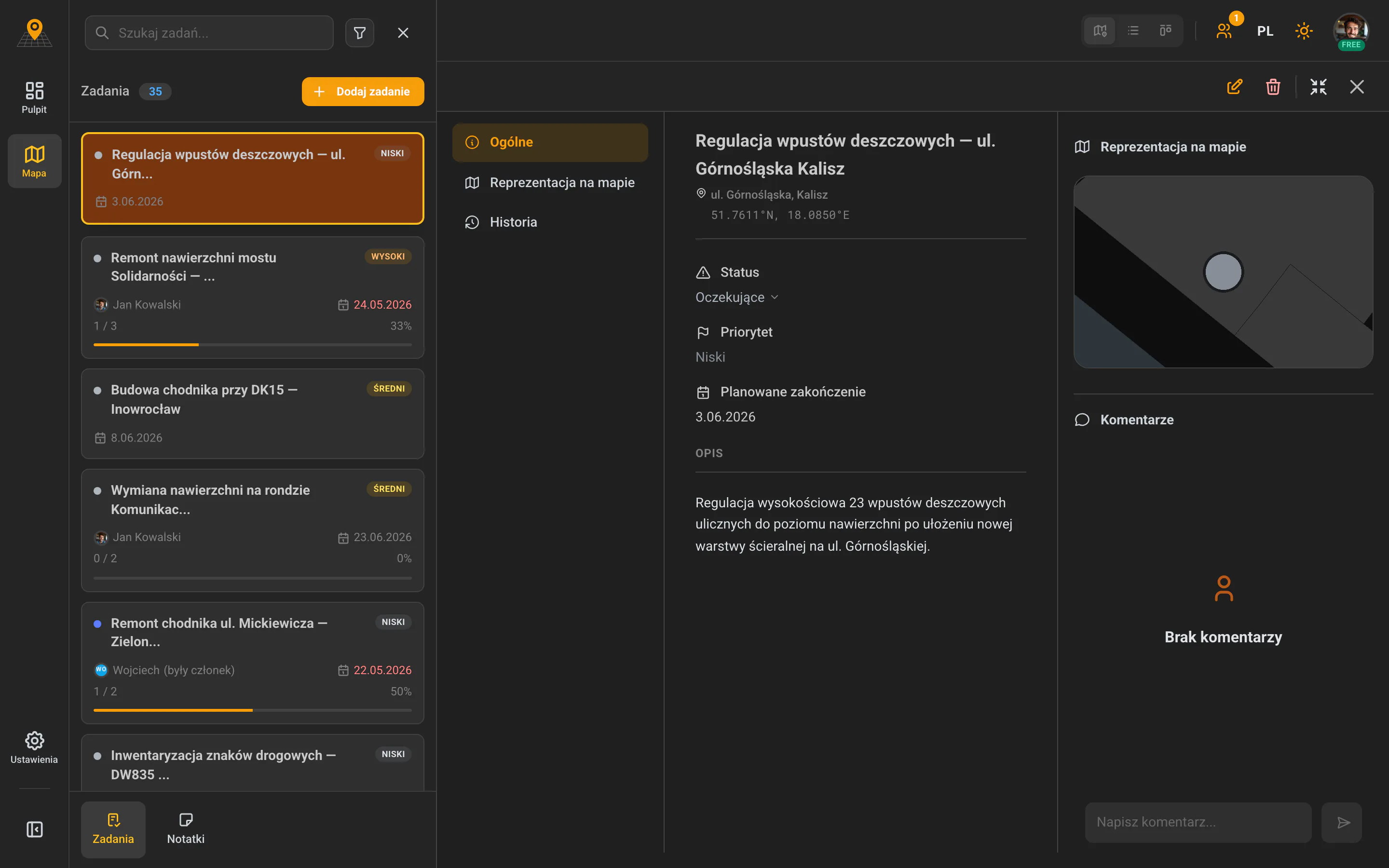
Task: Open task Inwentaryzacja znaków drogowych
Action: (x=253, y=763)
